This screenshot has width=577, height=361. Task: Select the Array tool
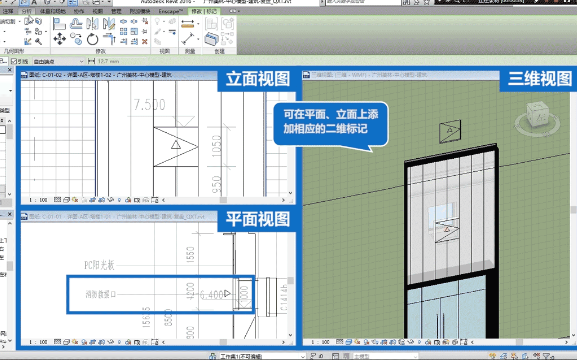pyautogui.click(x=124, y=32)
